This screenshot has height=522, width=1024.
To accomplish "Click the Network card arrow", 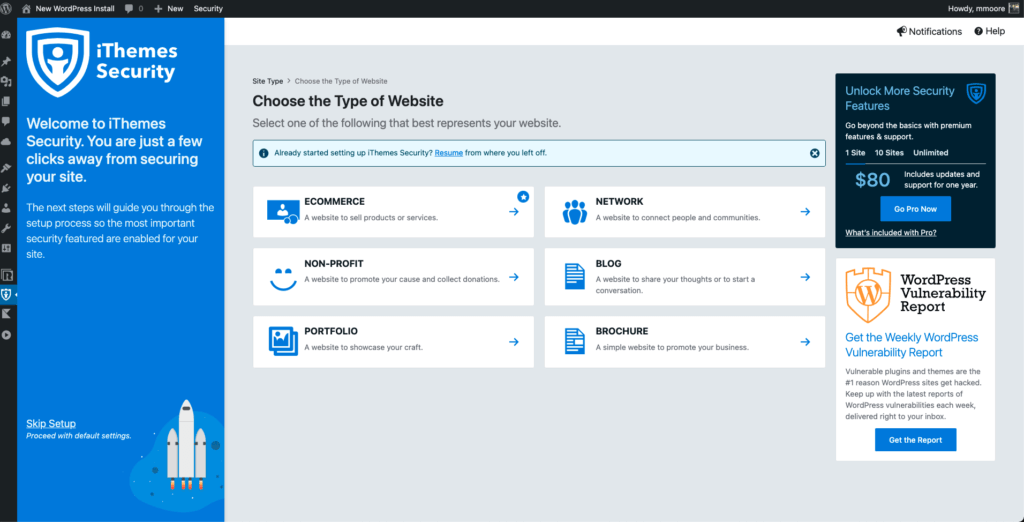I will click(805, 212).
